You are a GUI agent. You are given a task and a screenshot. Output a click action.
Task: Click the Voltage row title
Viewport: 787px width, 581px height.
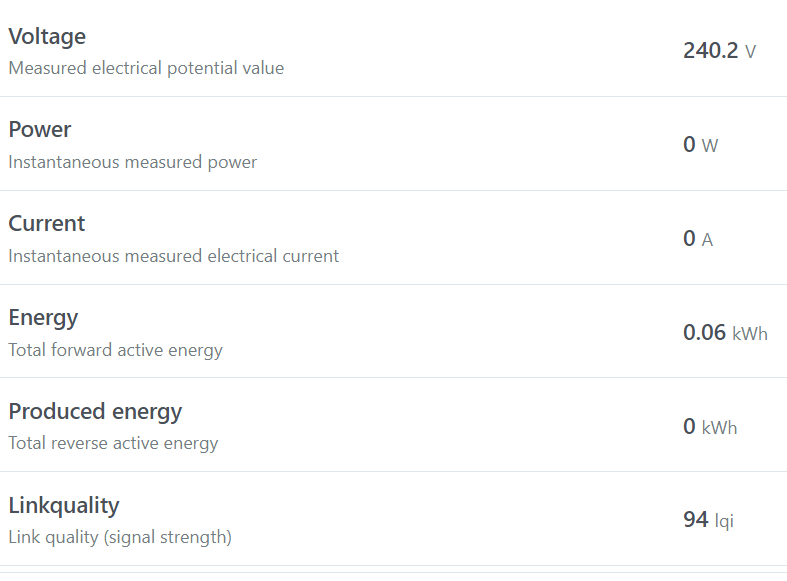coord(47,37)
